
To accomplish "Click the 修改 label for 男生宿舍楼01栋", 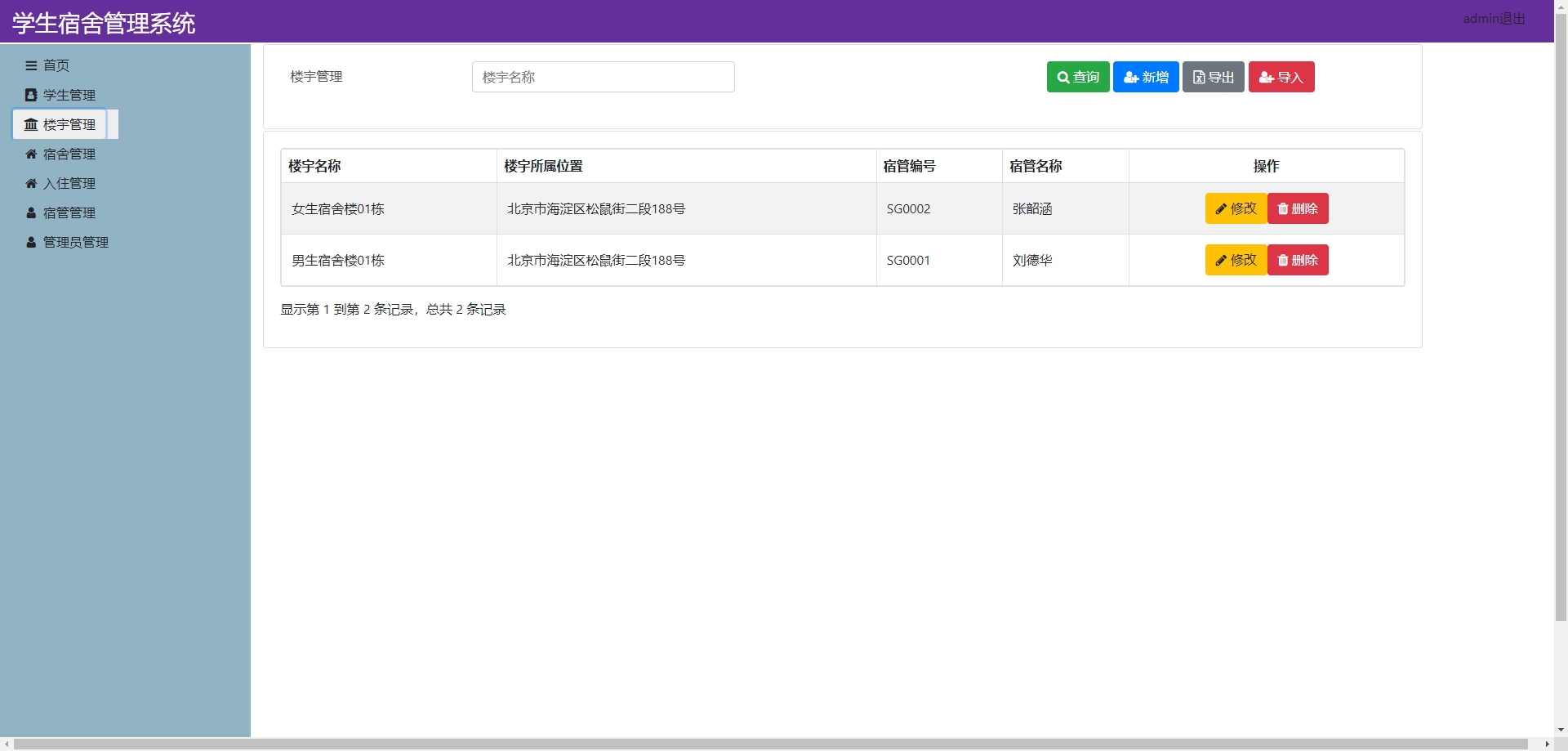I will pos(1244,260).
